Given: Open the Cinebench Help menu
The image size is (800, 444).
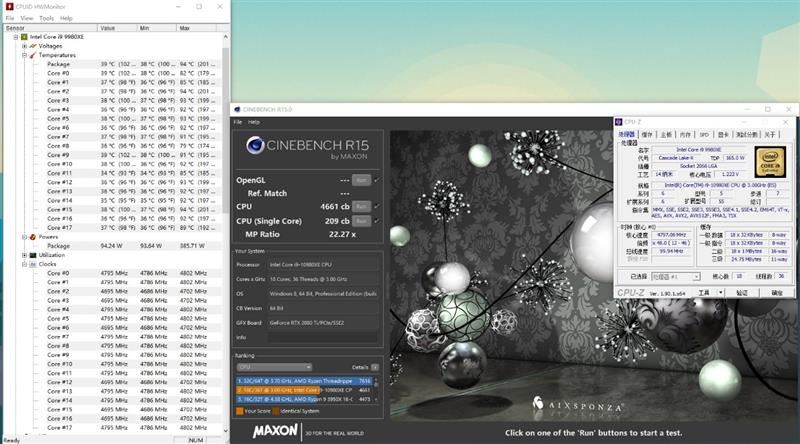Looking at the screenshot, I should (x=254, y=122).
